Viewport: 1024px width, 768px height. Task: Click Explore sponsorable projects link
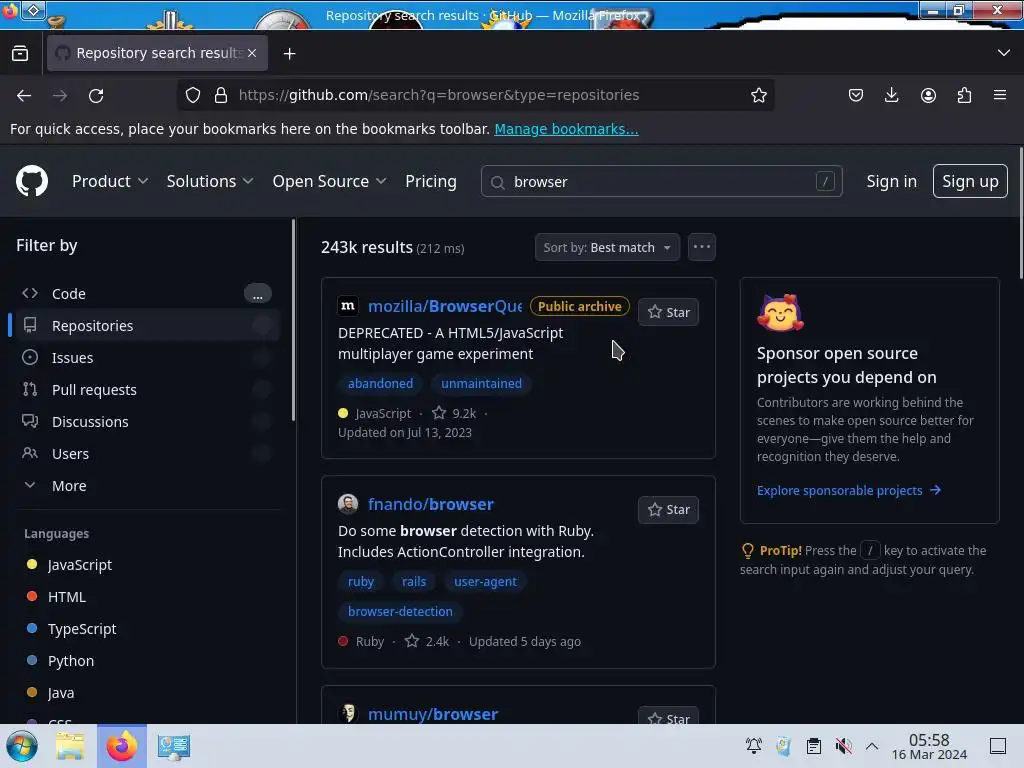tap(848, 490)
